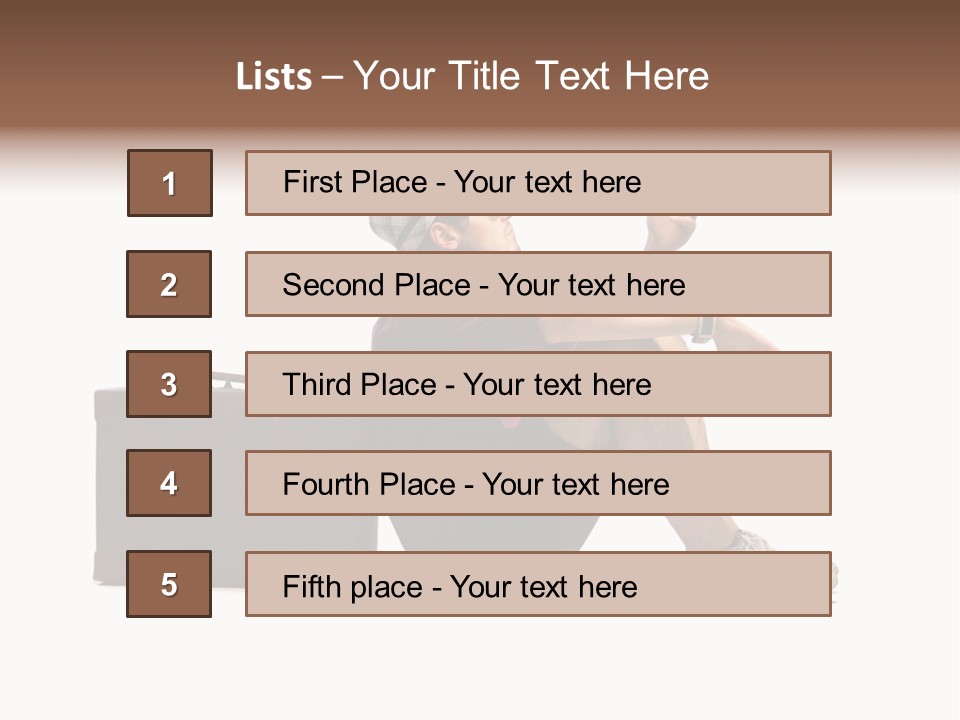960x720 pixels.
Task: Click the "Third Place" text bar
Action: click(x=538, y=384)
